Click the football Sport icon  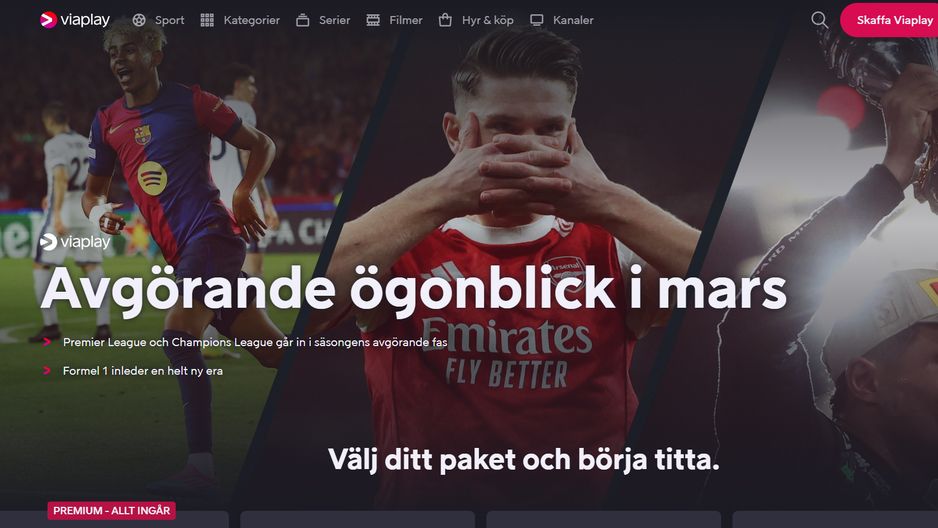139,20
